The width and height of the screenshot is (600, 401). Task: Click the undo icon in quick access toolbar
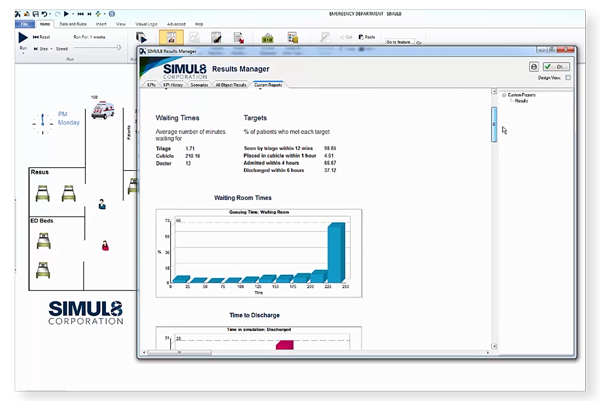44,14
